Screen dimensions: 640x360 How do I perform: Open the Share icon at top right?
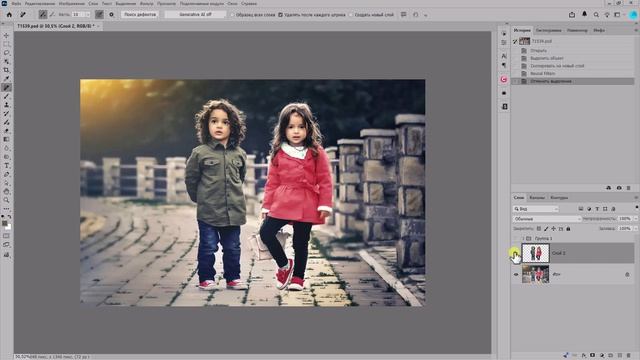pos(572,15)
